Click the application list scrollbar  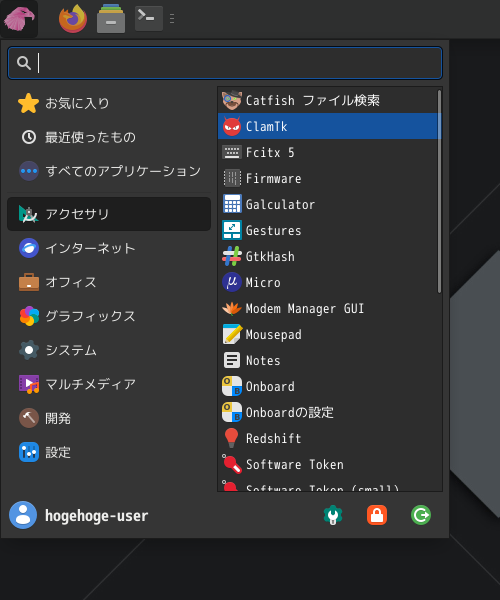click(440, 191)
